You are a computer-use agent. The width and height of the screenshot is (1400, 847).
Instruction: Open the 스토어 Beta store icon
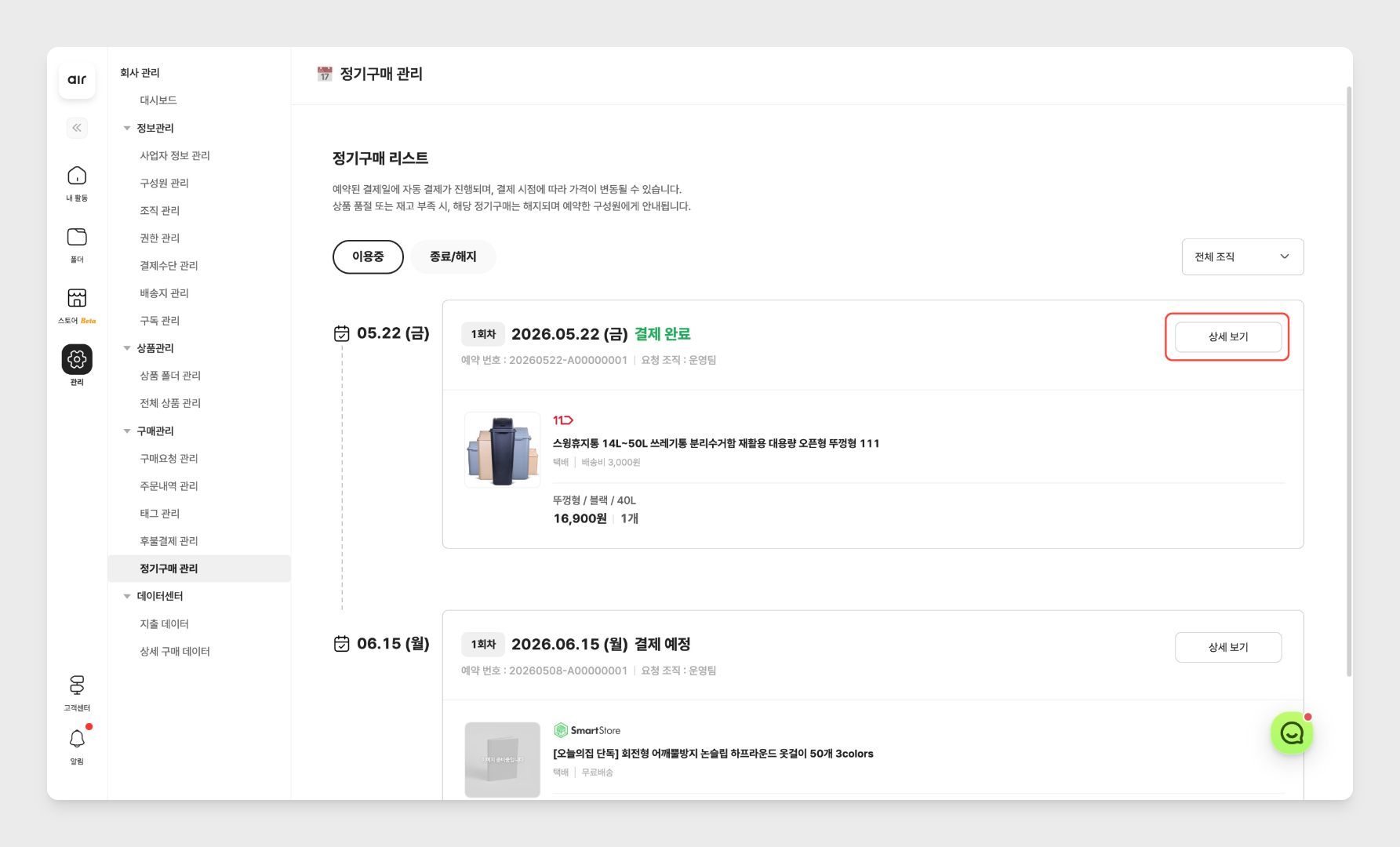pos(77,306)
